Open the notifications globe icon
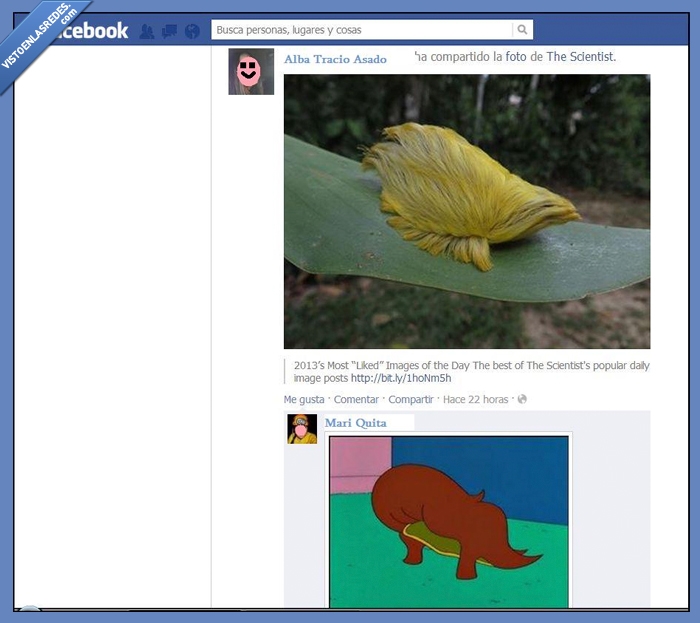The width and height of the screenshot is (700, 623). tap(192, 31)
